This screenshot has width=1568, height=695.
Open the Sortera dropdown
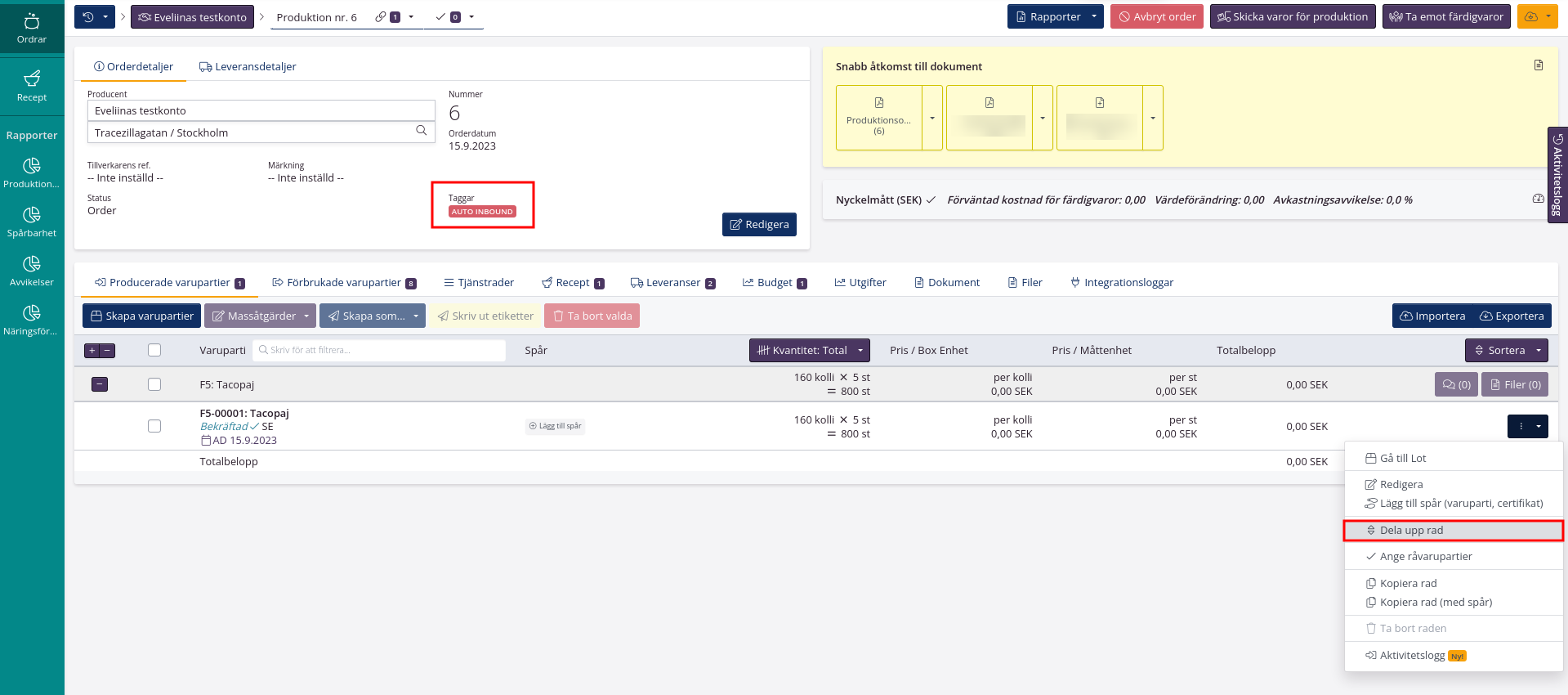point(1506,350)
